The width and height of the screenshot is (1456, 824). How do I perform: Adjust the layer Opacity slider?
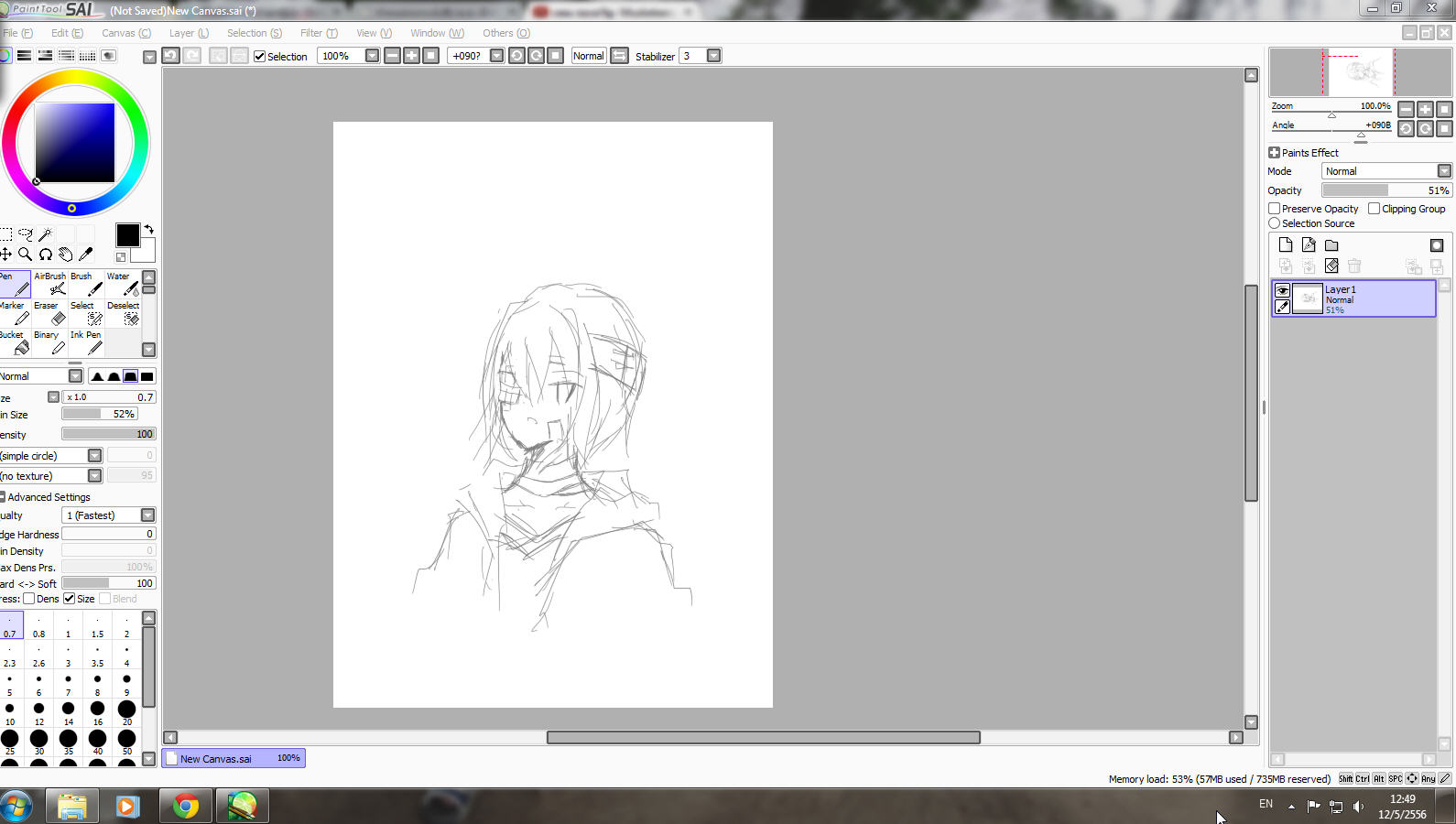click(1387, 190)
